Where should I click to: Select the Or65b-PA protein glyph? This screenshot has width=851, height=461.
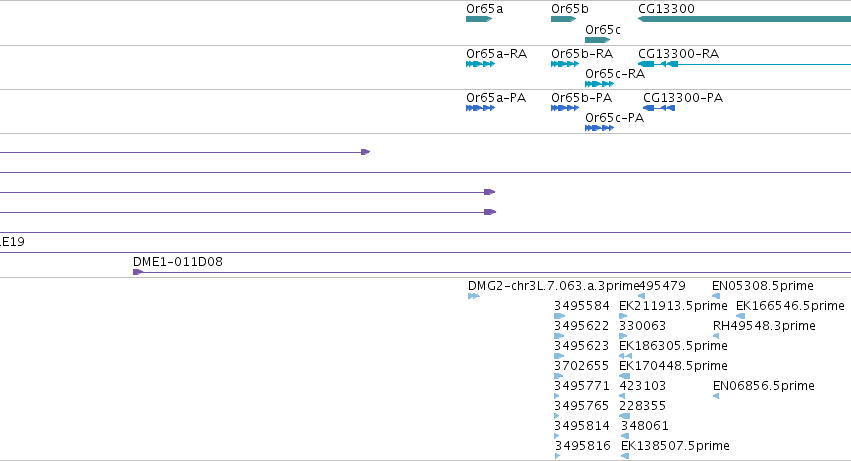tap(565, 108)
